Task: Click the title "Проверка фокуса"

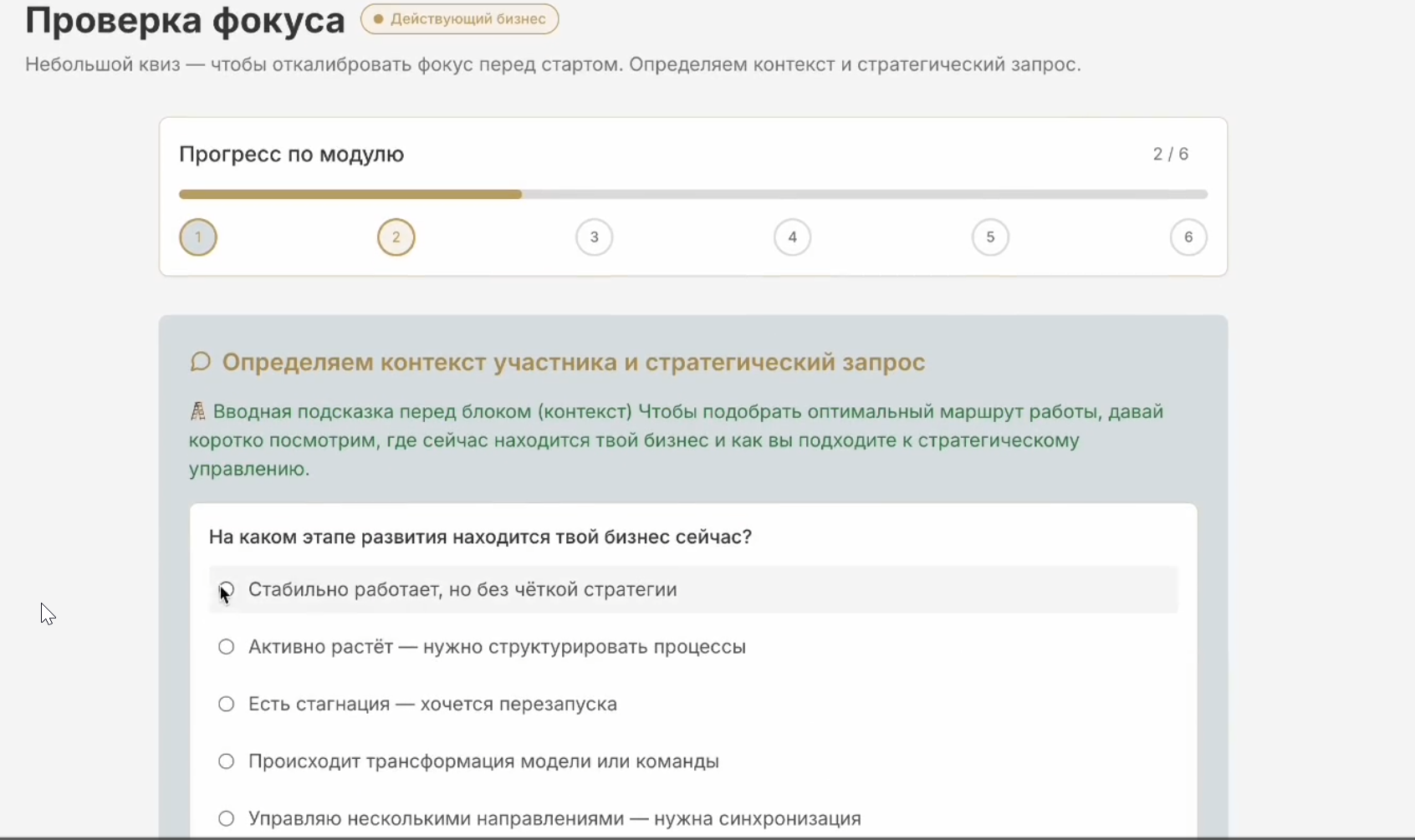Action: point(184,20)
